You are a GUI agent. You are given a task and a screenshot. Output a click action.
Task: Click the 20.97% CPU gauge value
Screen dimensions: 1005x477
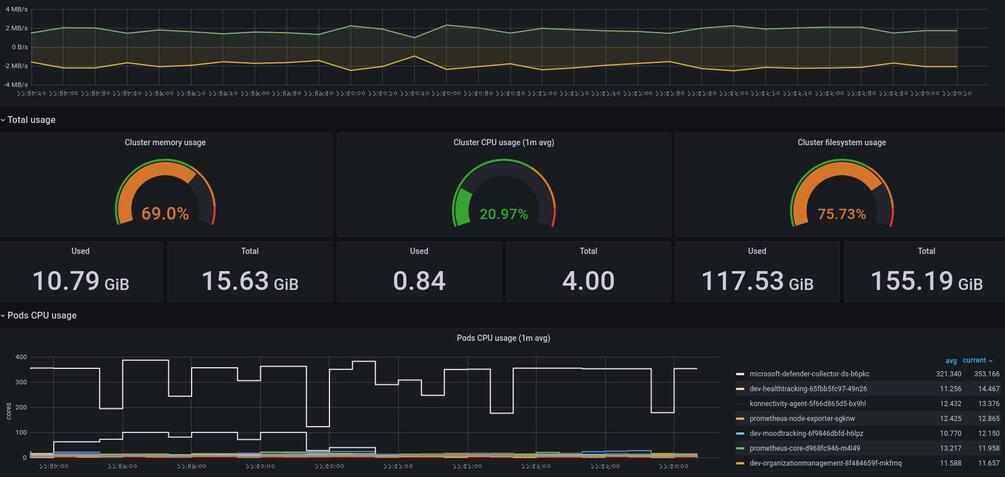(504, 214)
